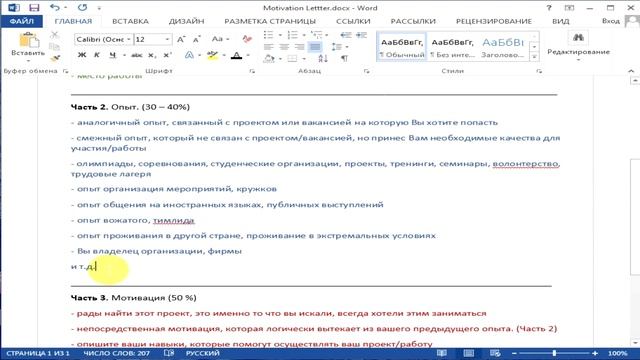Image resolution: width=640 pixels, height=360 pixels.
Task: Open the Font dialog launcher (Шрифт)
Action: coord(252,71)
